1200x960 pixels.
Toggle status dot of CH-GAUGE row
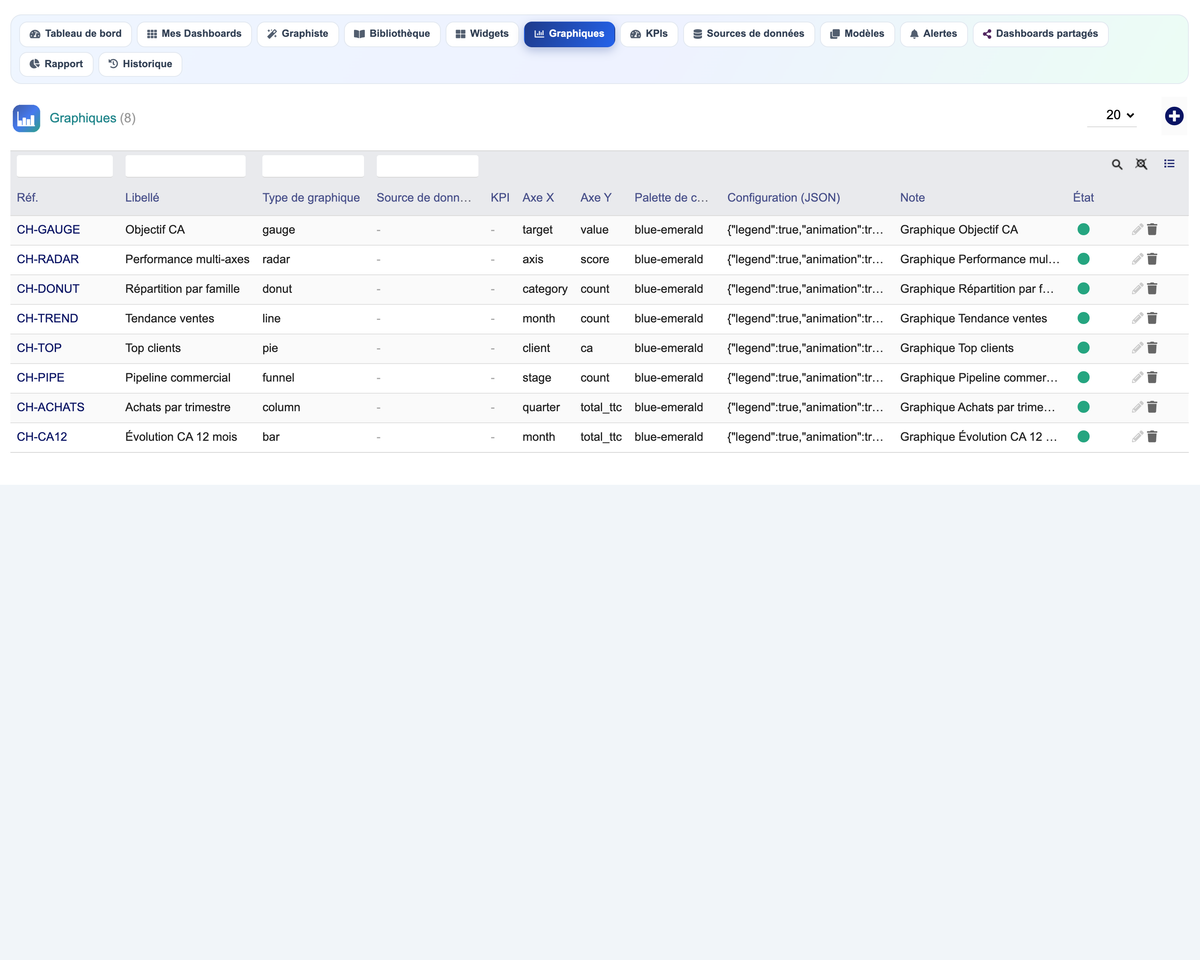(1083, 230)
